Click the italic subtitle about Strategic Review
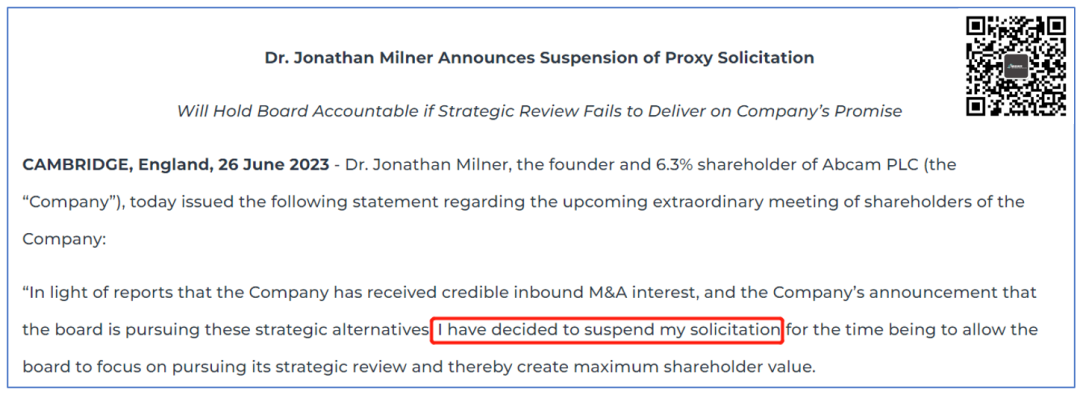Image resolution: width=1080 pixels, height=395 pixels. 539,111
